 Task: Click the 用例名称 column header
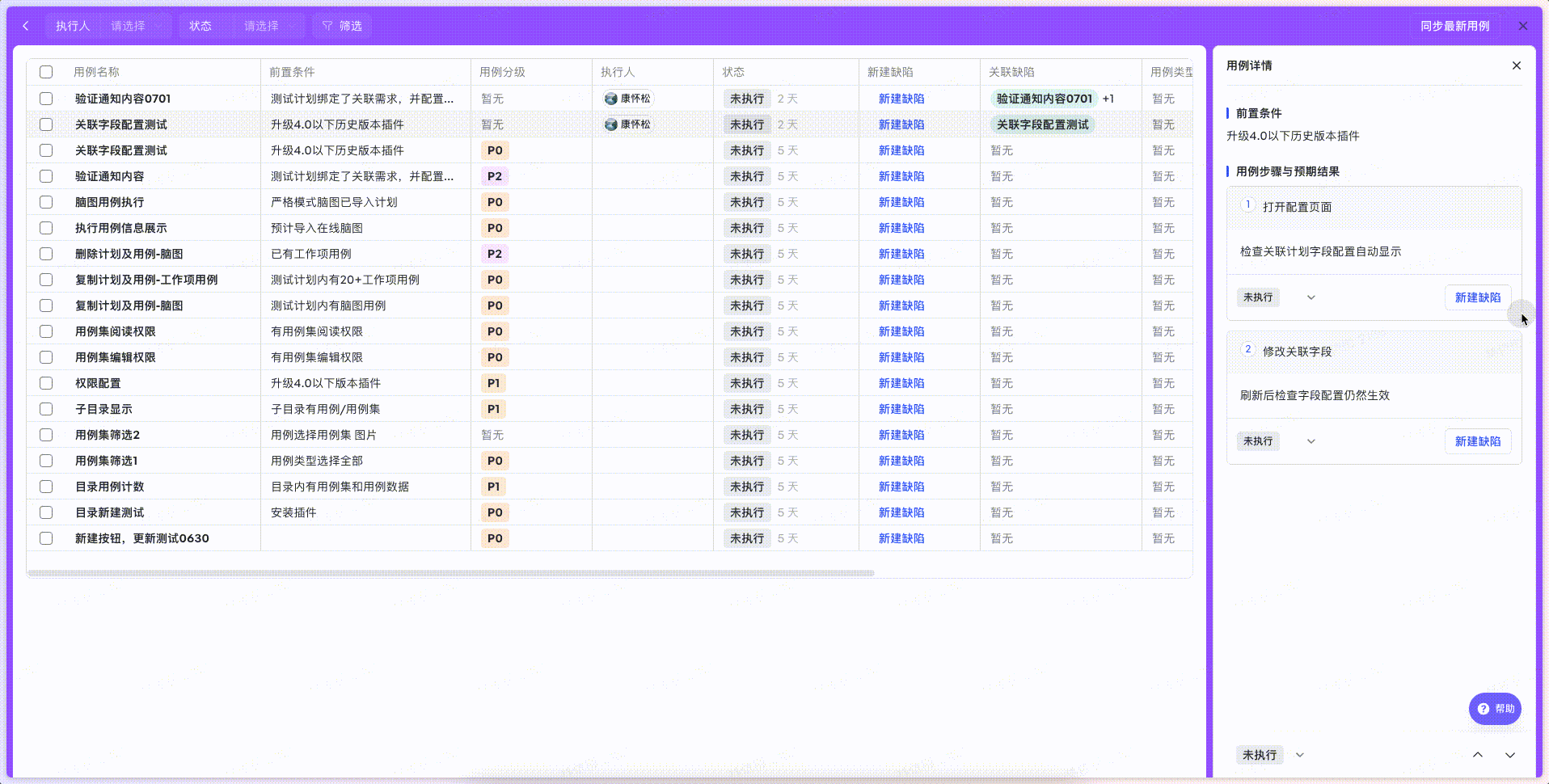click(x=96, y=72)
